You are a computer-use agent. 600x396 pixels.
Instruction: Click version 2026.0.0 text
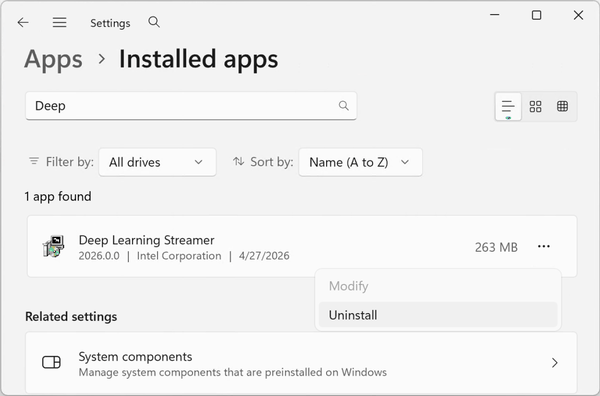pos(99,256)
